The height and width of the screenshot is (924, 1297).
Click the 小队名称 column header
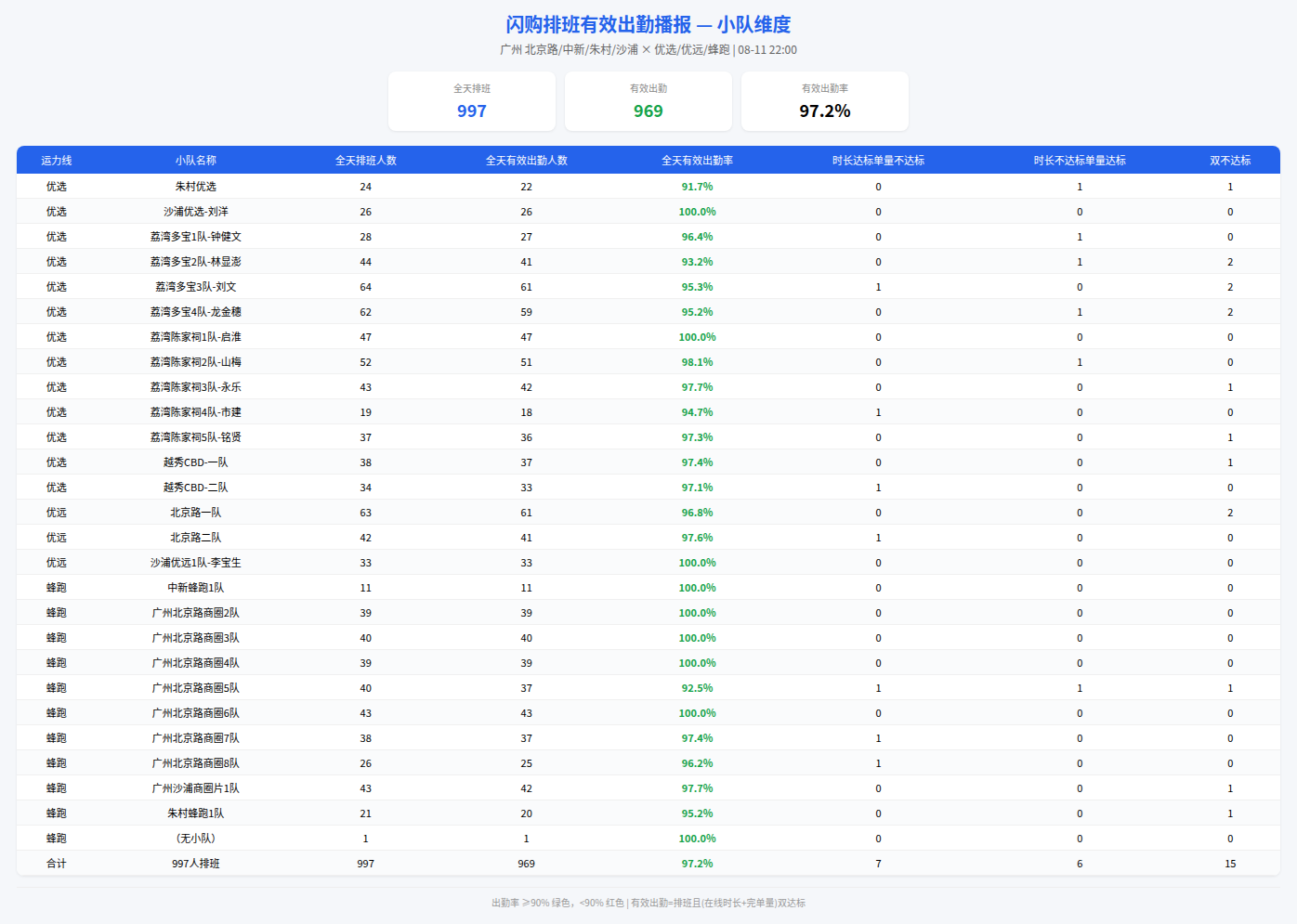click(196, 161)
